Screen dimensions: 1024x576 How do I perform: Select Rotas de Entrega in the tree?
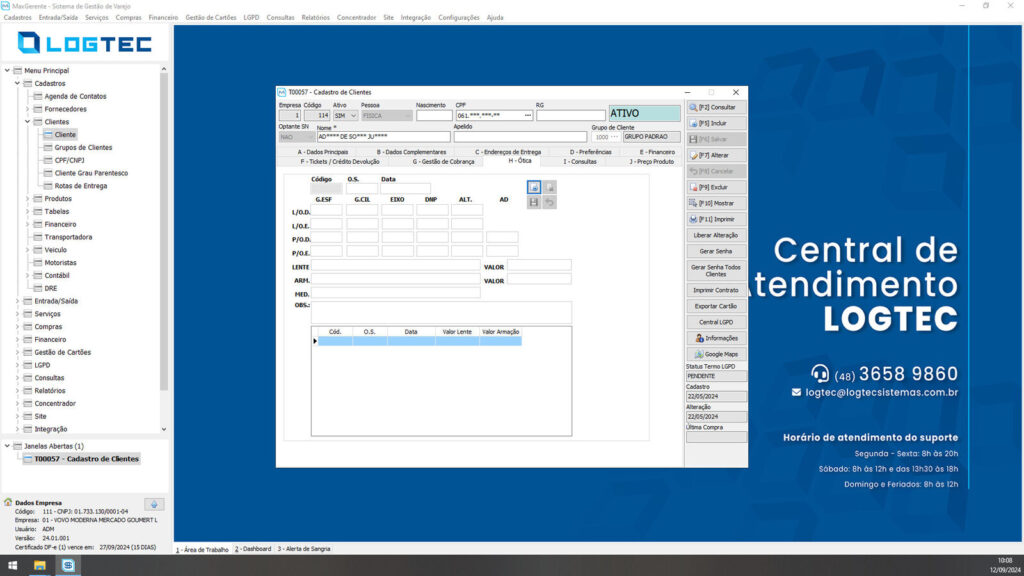(80, 186)
